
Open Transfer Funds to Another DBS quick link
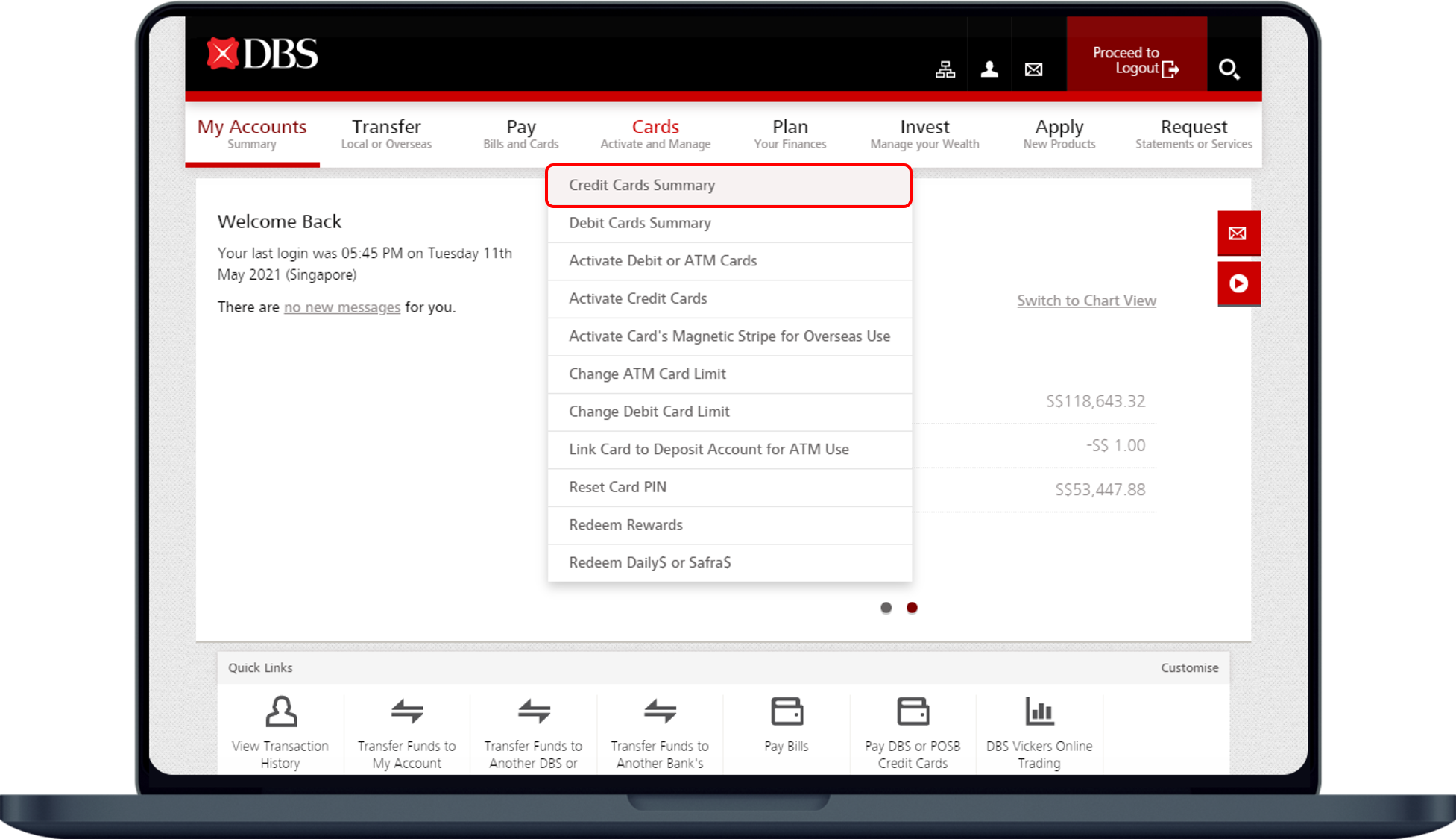533,732
